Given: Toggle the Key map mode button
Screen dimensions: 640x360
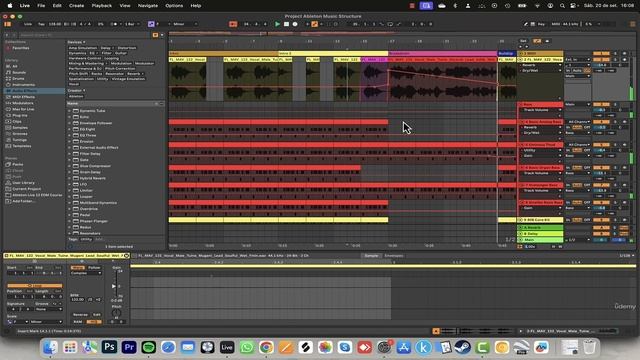Looking at the screenshot, I should (x=541, y=24).
